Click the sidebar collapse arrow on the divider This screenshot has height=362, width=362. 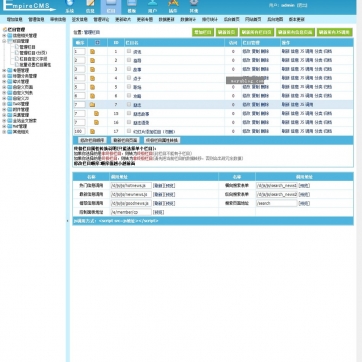tap(68, 221)
